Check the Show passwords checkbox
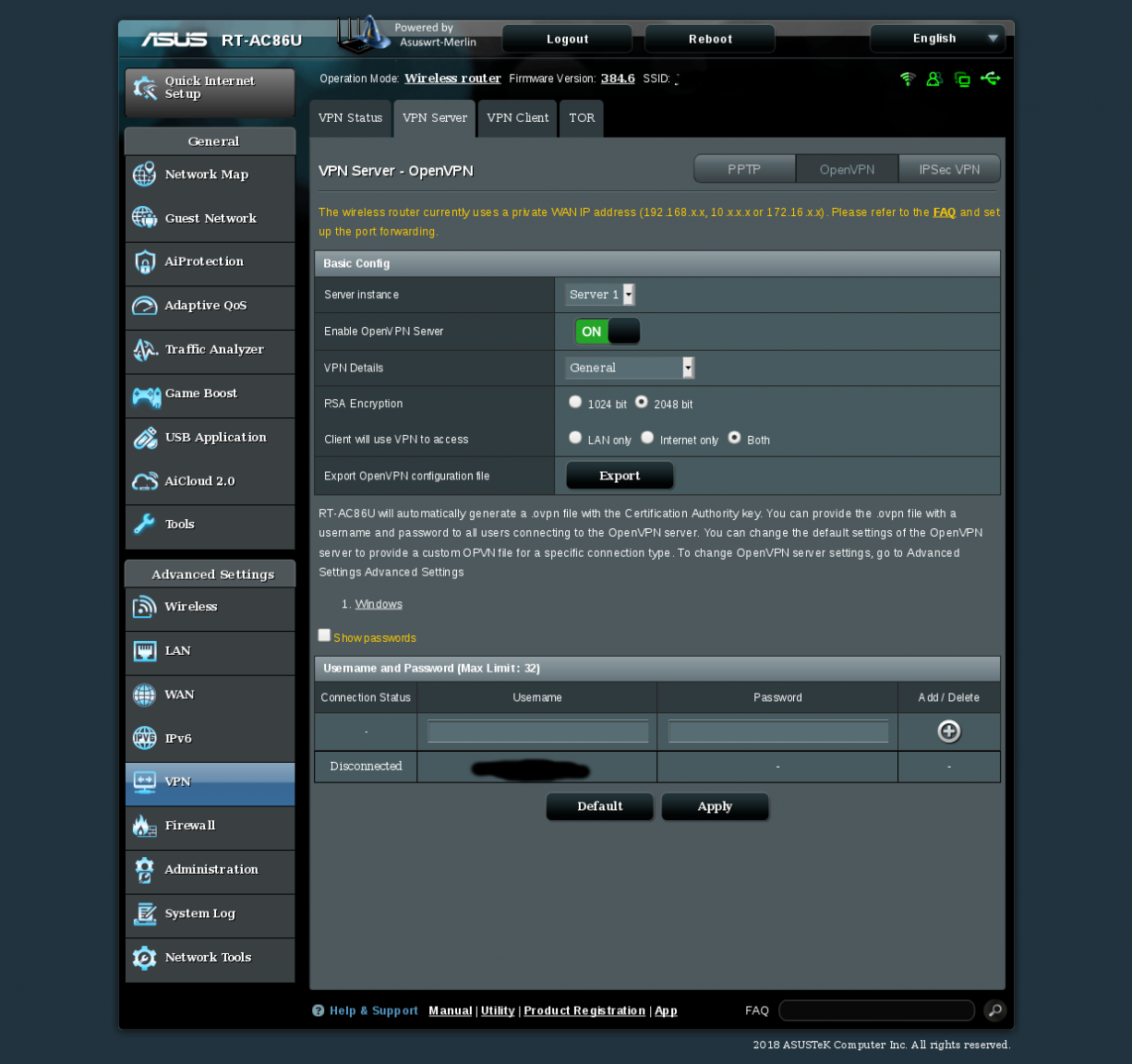This screenshot has width=1132, height=1064. [324, 635]
